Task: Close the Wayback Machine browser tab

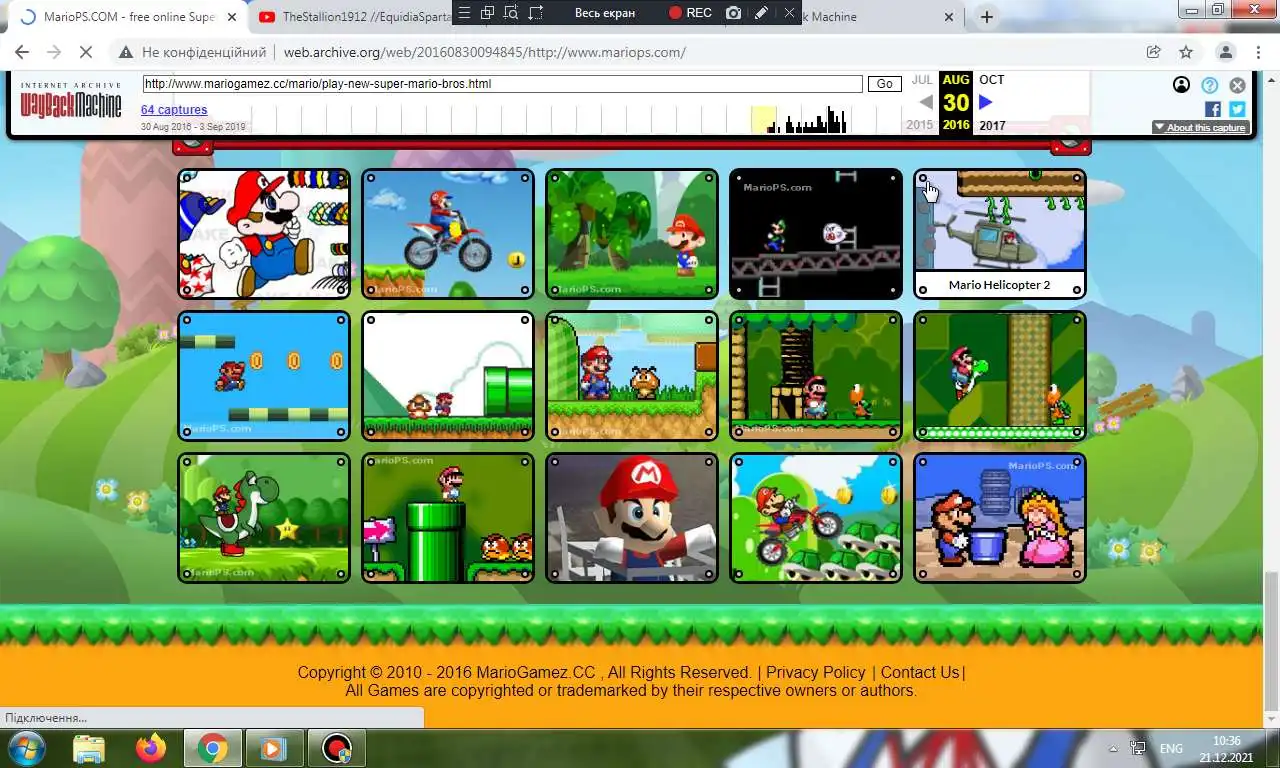Action: coord(950,17)
